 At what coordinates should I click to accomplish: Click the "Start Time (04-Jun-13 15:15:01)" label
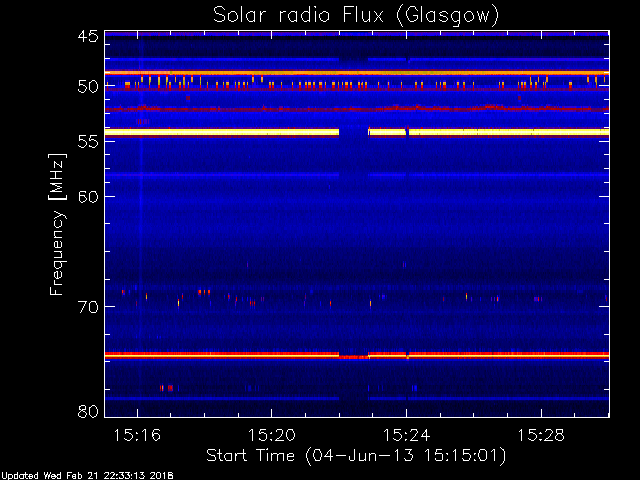pos(356,456)
